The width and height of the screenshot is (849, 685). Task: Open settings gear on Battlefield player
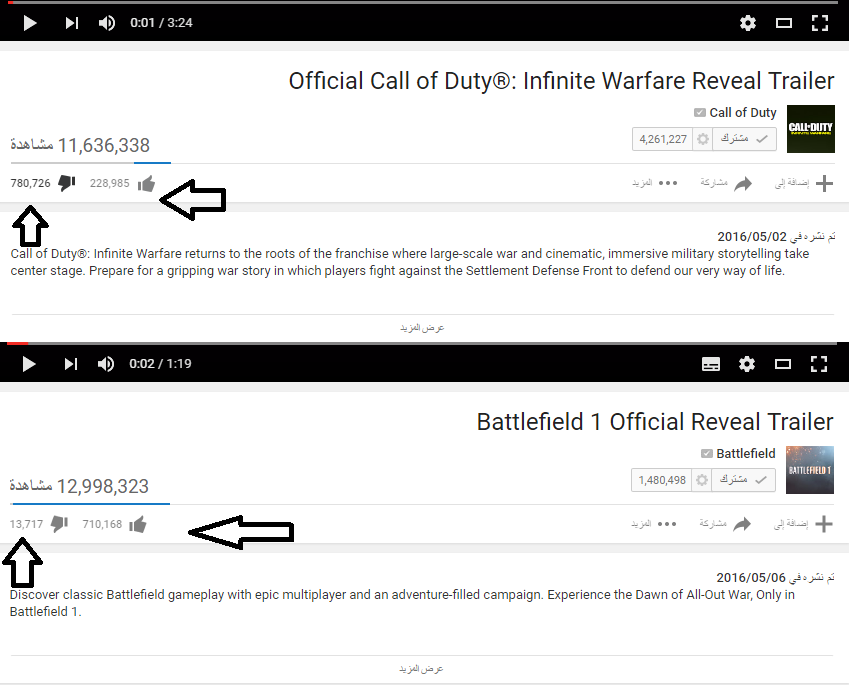[x=747, y=364]
